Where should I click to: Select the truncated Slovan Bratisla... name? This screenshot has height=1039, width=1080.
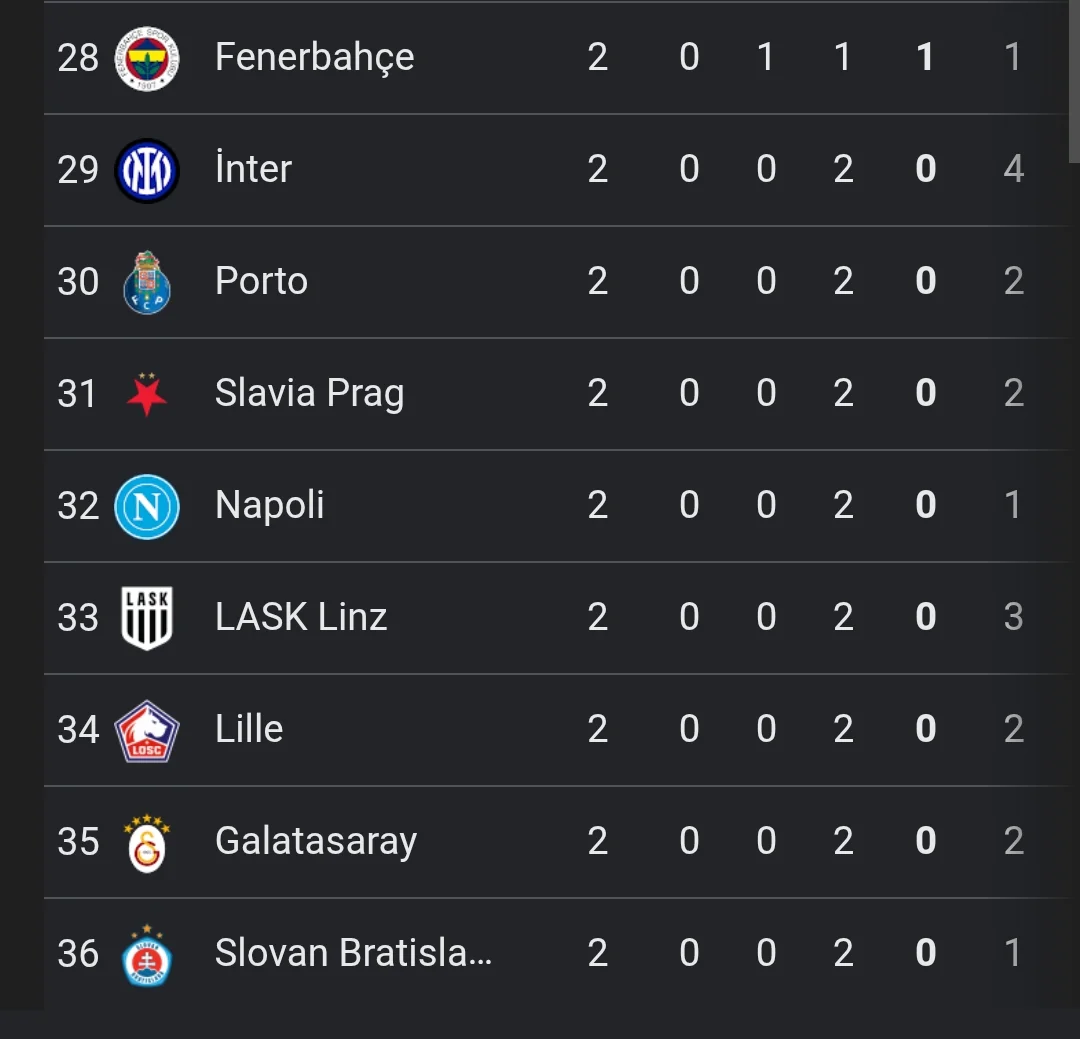point(353,953)
